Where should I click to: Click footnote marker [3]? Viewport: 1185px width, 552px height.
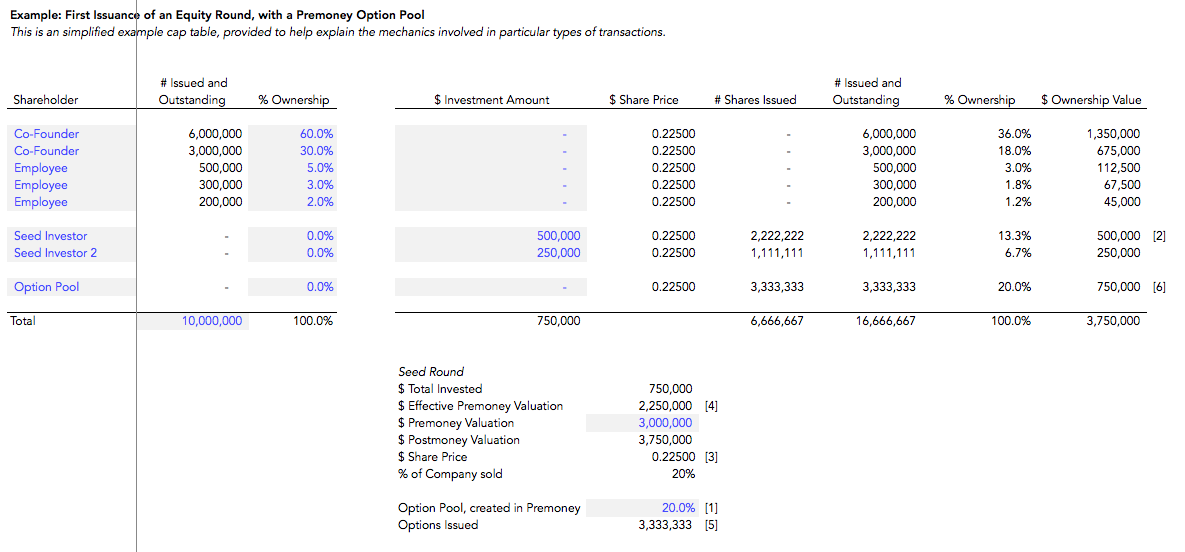click(711, 457)
